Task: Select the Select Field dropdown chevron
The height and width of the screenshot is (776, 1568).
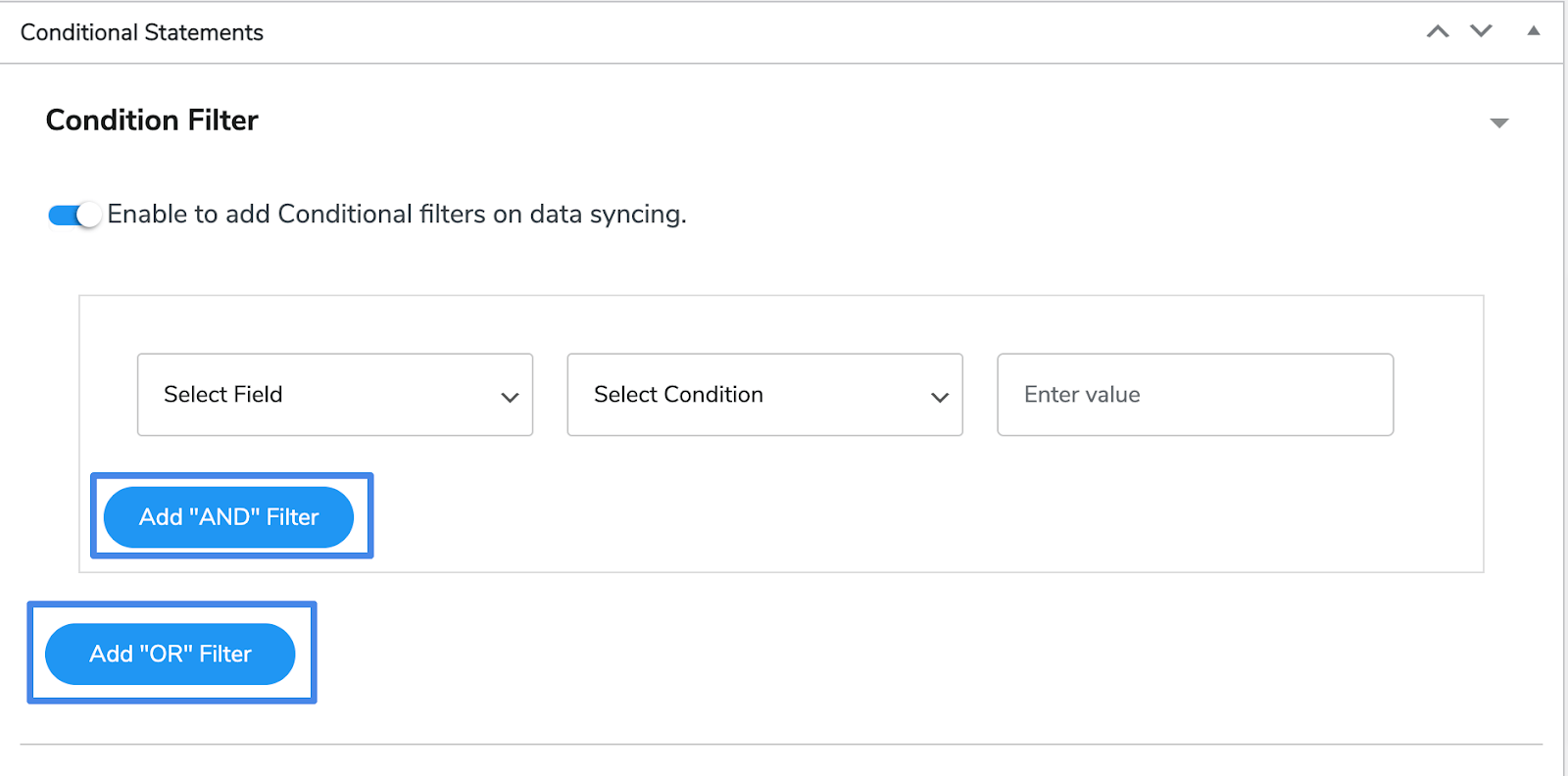Action: (x=509, y=396)
